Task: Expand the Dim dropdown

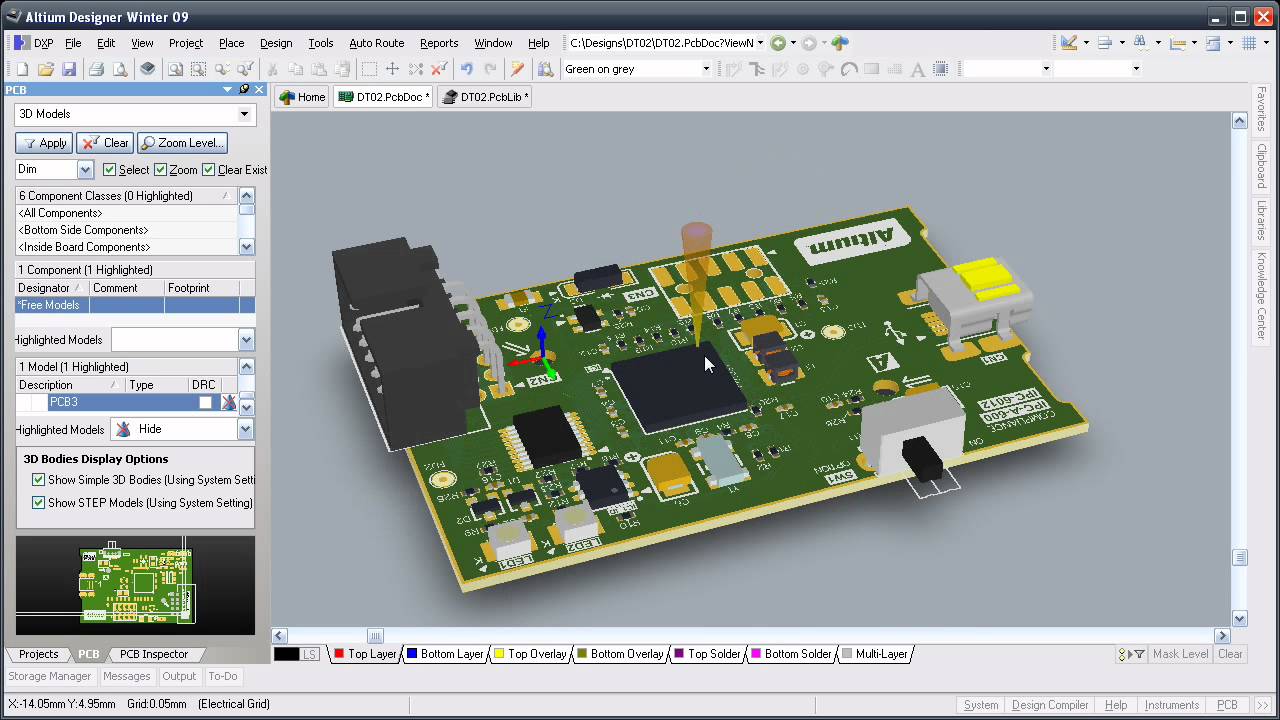Action: (85, 169)
